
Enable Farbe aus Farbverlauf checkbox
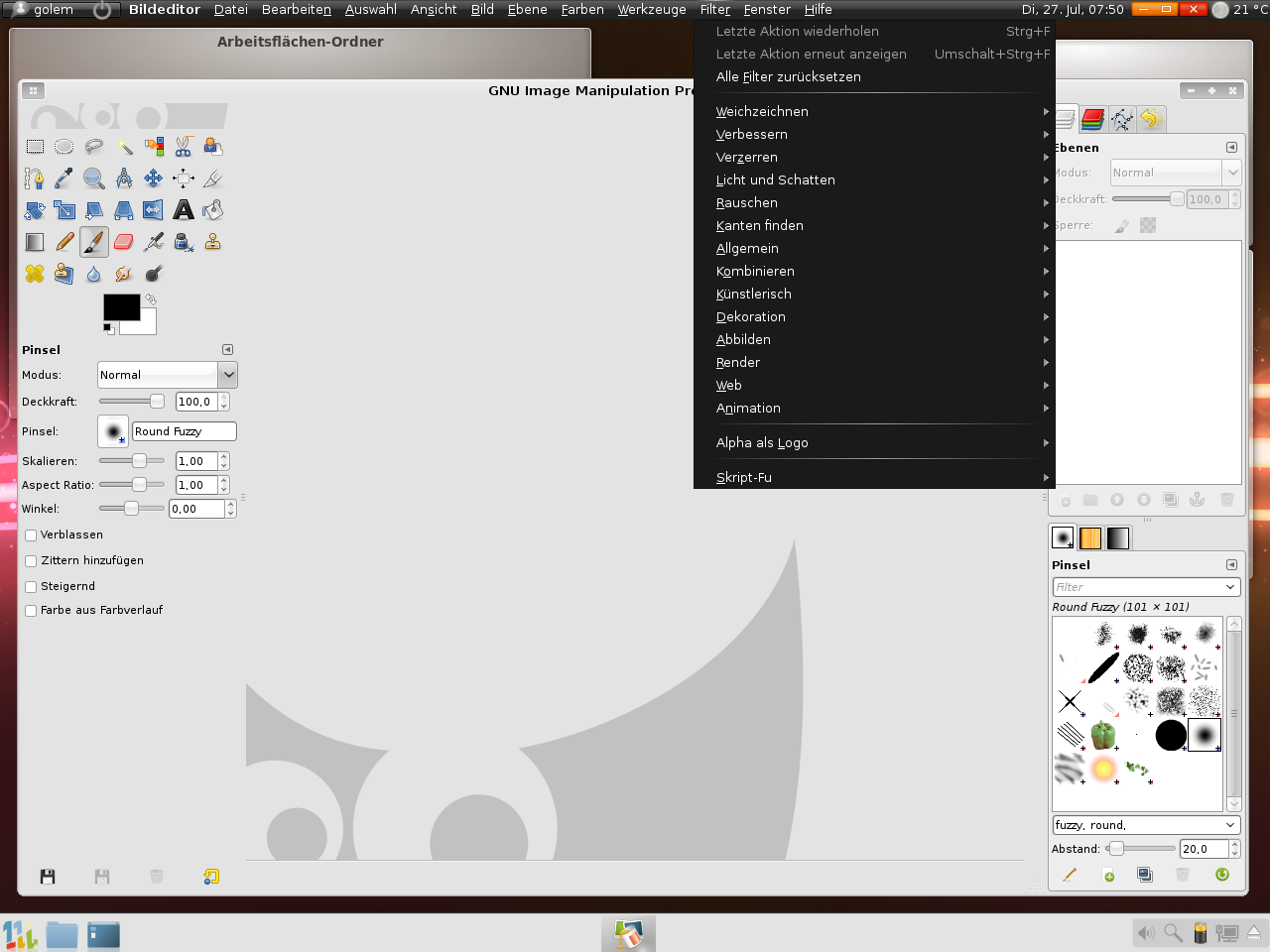click(x=31, y=611)
